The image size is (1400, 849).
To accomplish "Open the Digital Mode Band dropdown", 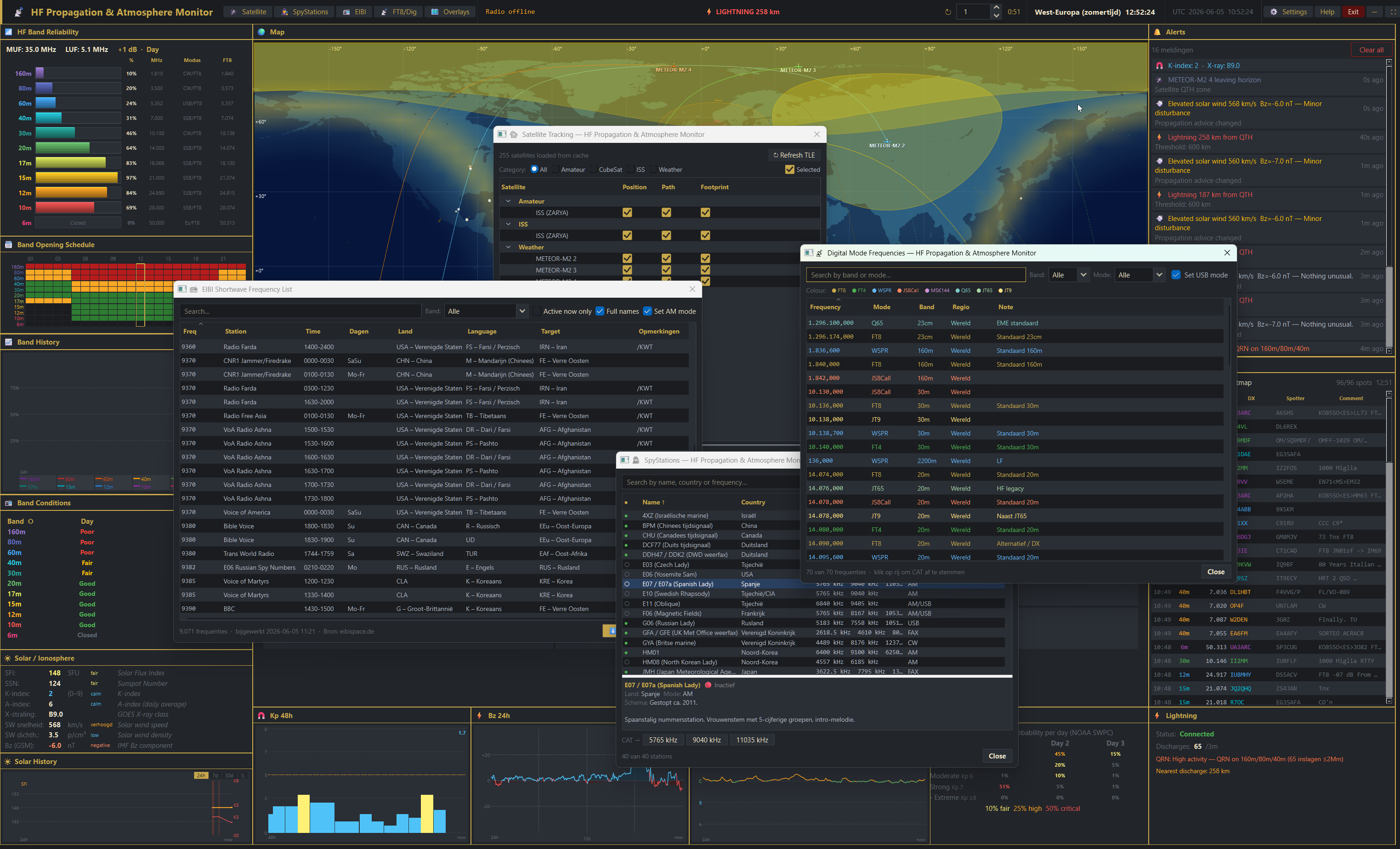I will (1069, 274).
